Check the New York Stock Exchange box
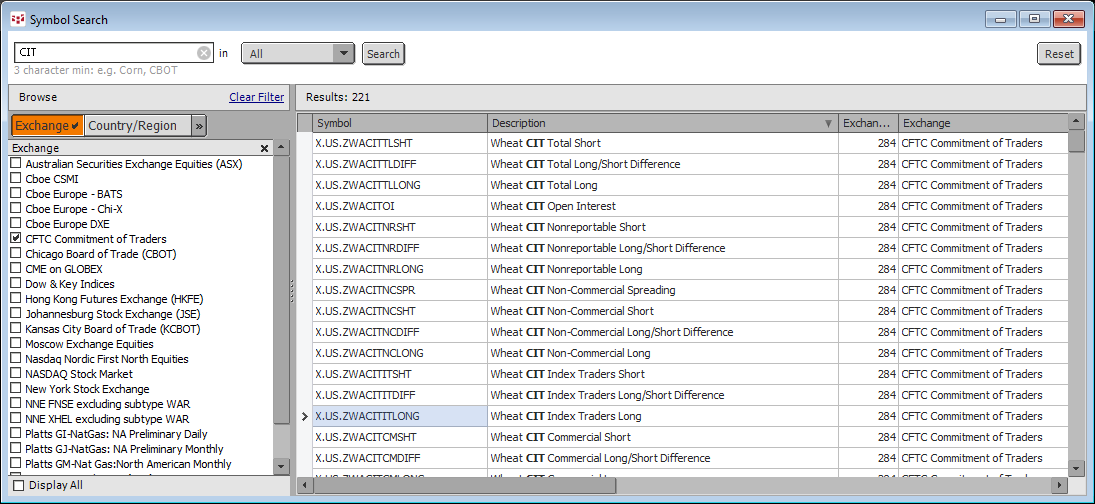 [x=16, y=389]
